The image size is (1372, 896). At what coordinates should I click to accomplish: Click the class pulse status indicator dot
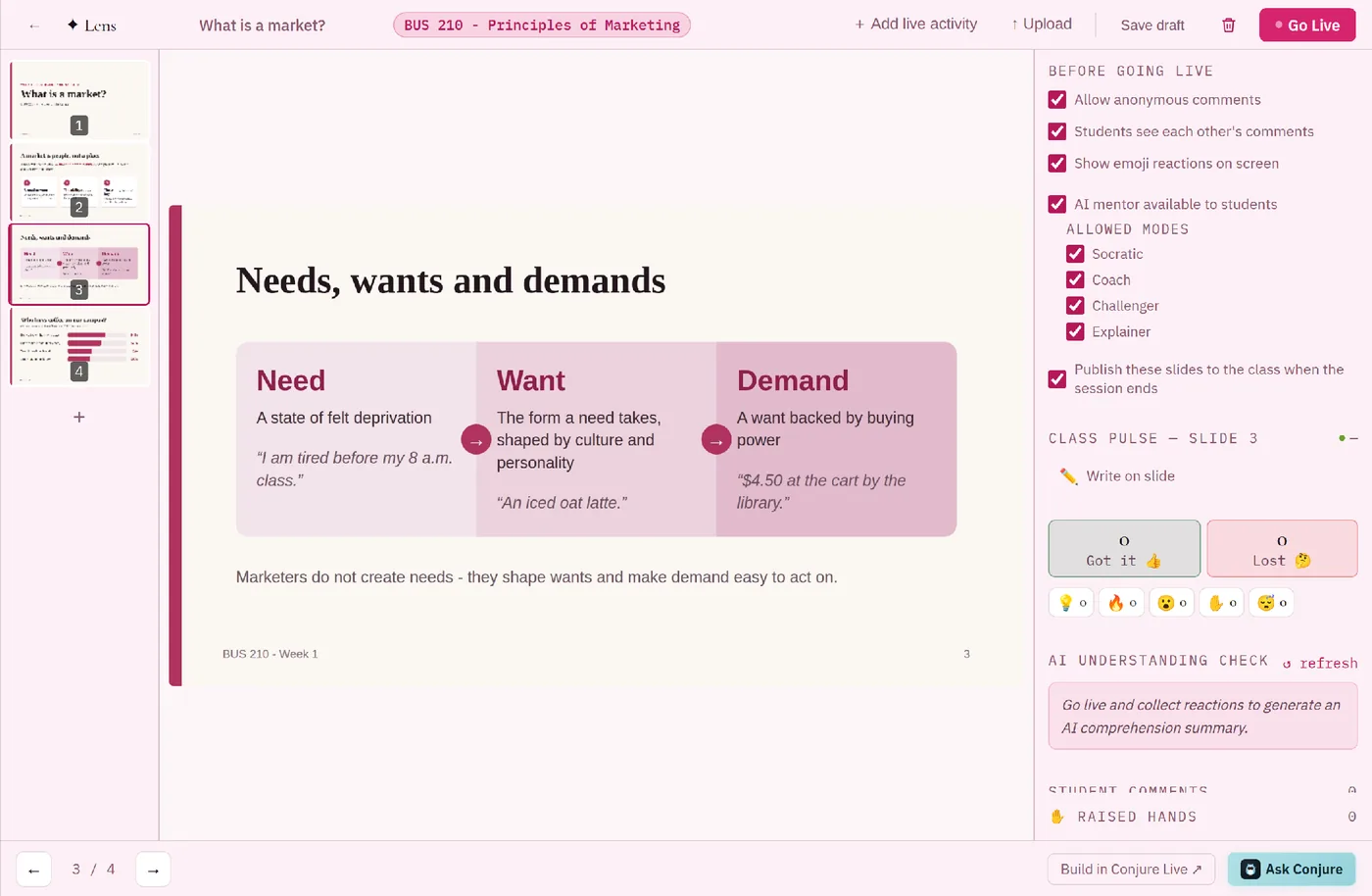1342,438
